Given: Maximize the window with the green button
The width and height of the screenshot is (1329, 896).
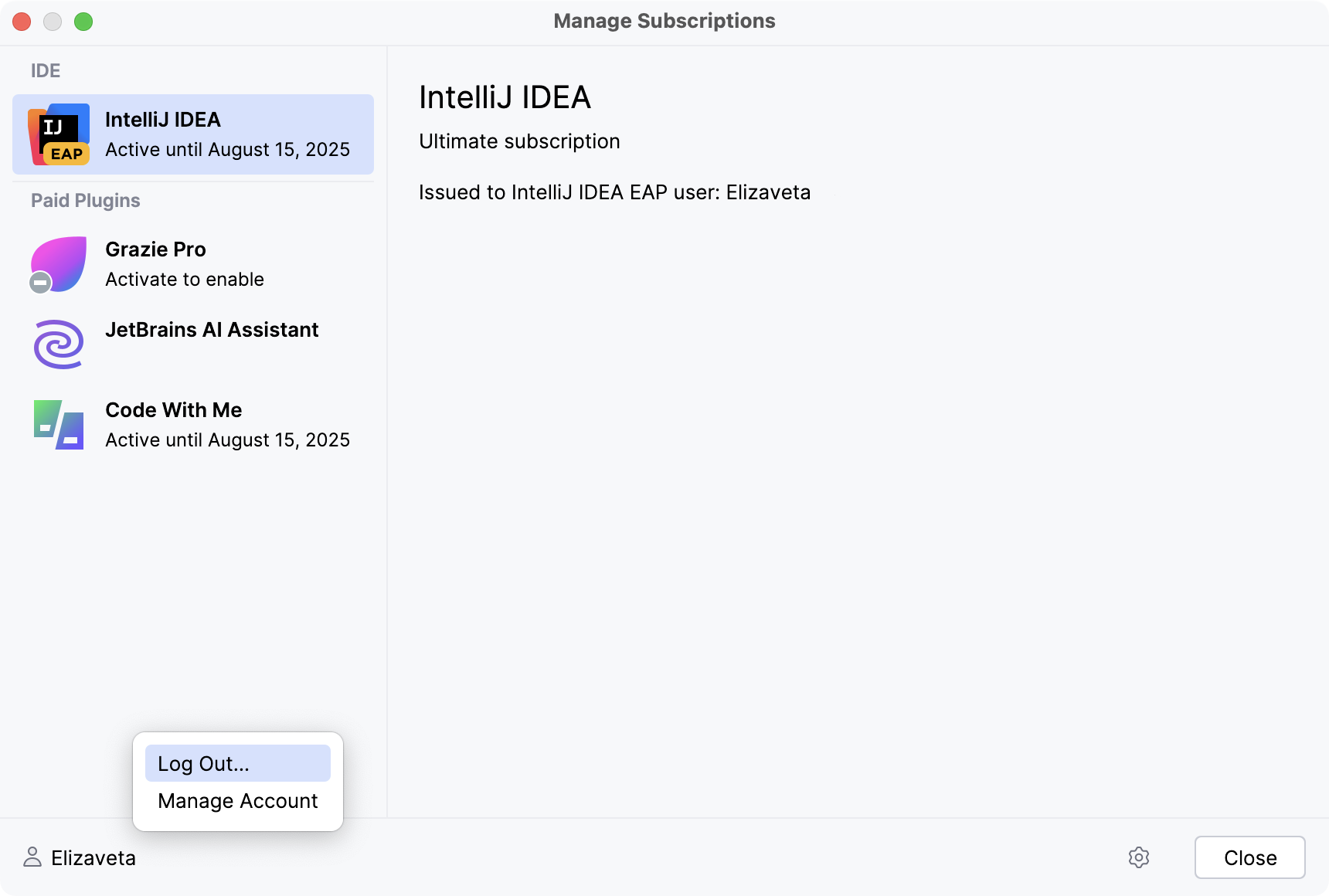Looking at the screenshot, I should [83, 22].
